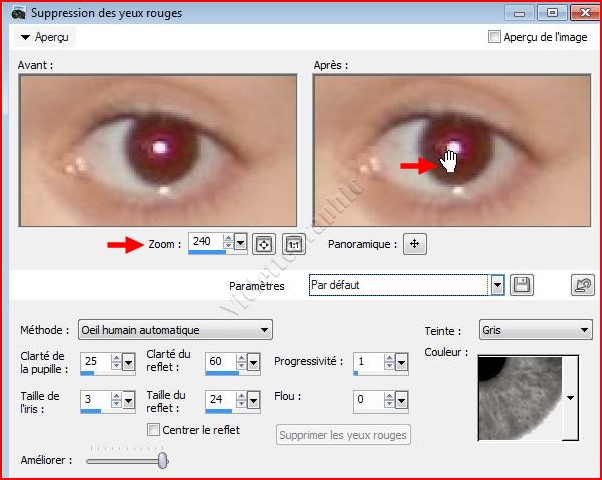The image size is (602, 480).
Task: Click the Supprimer les yeux rouges button
Action: (343, 435)
